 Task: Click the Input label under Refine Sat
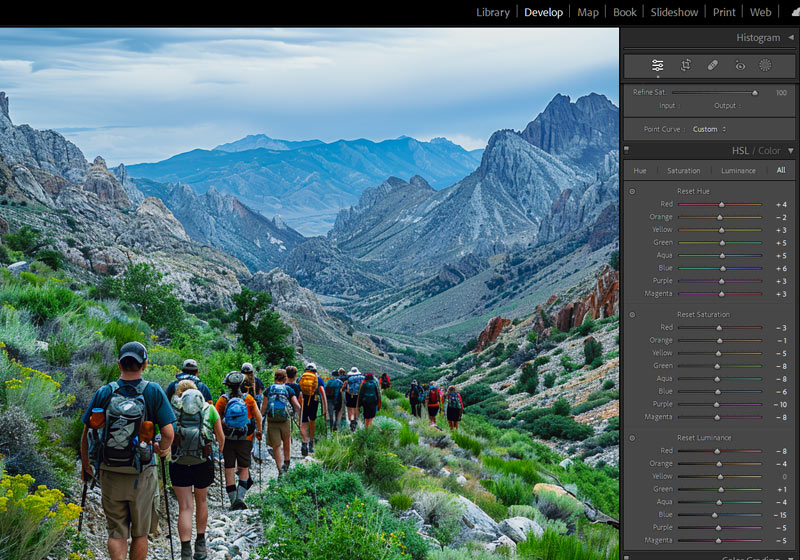click(667, 106)
